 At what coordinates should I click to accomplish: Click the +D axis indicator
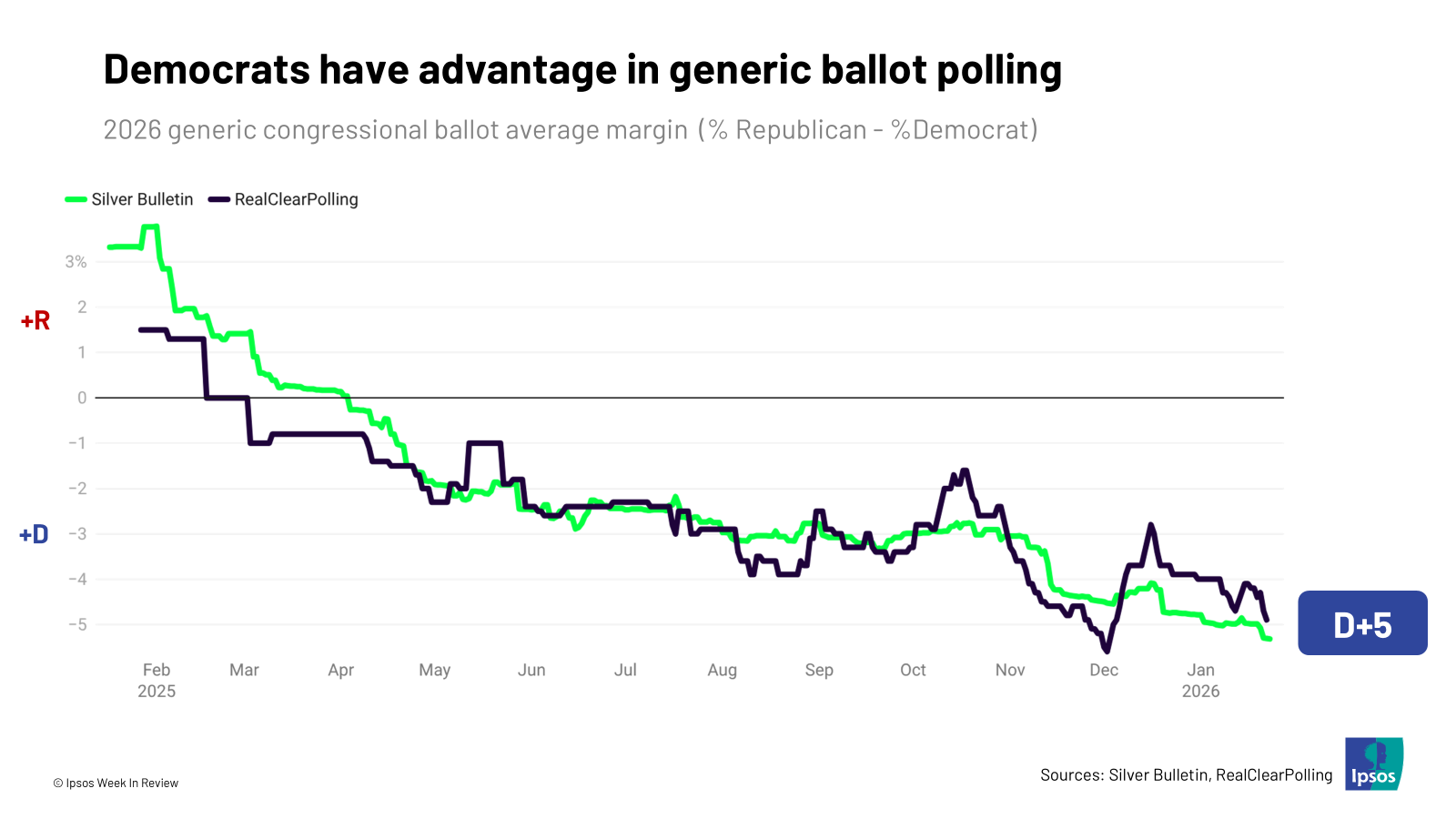[35, 534]
